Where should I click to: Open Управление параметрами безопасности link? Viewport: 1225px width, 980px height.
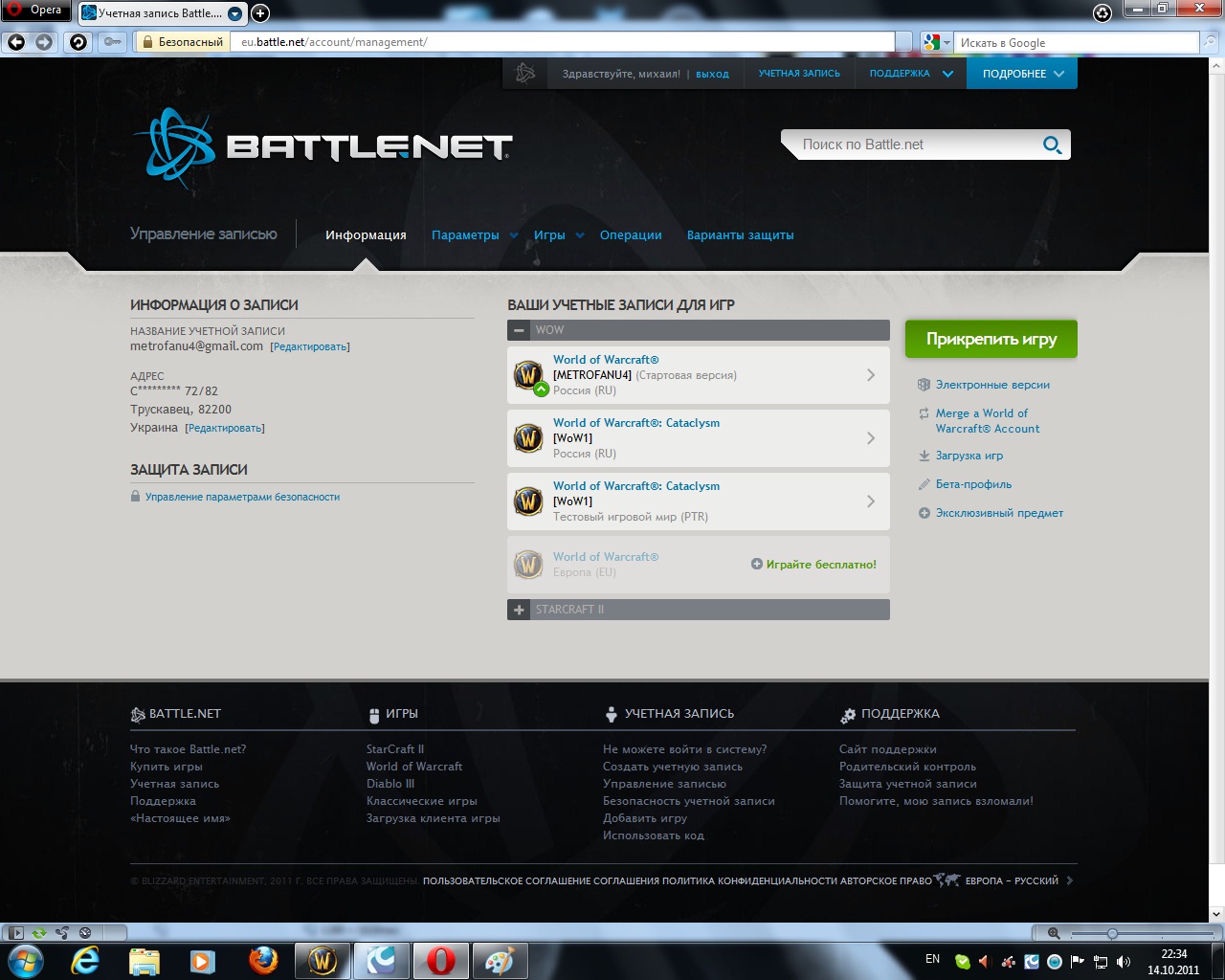242,497
